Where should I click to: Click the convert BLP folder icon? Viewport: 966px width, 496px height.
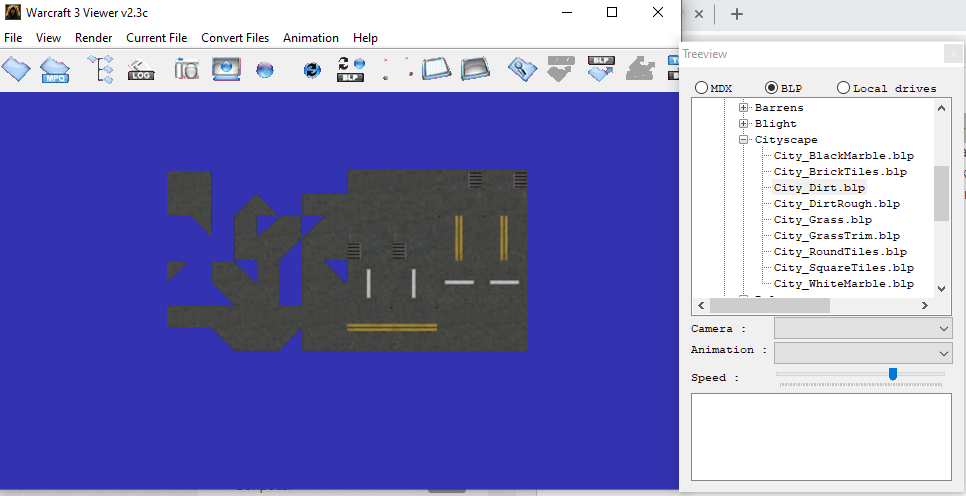(x=601, y=68)
